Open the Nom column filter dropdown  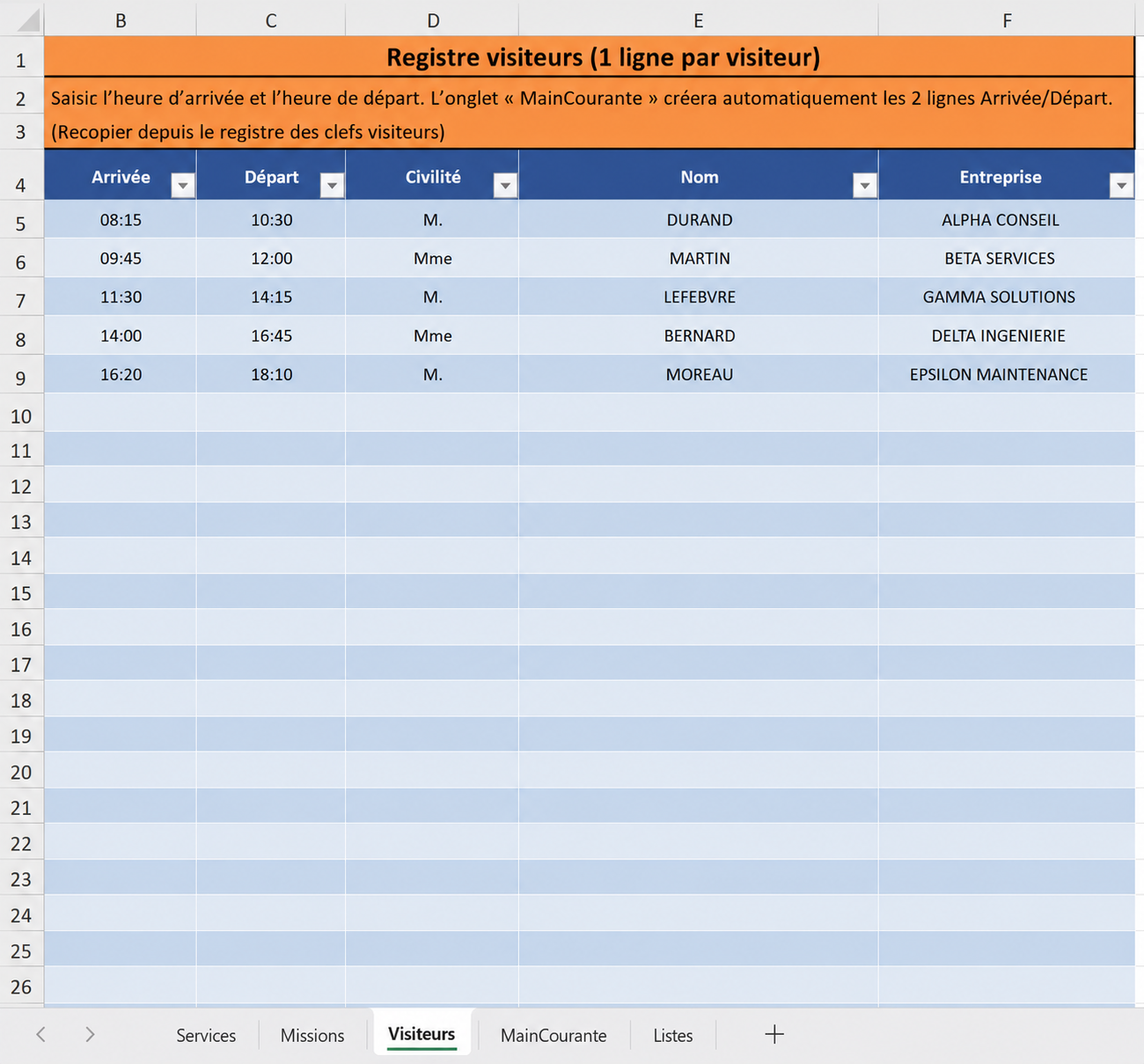[865, 186]
